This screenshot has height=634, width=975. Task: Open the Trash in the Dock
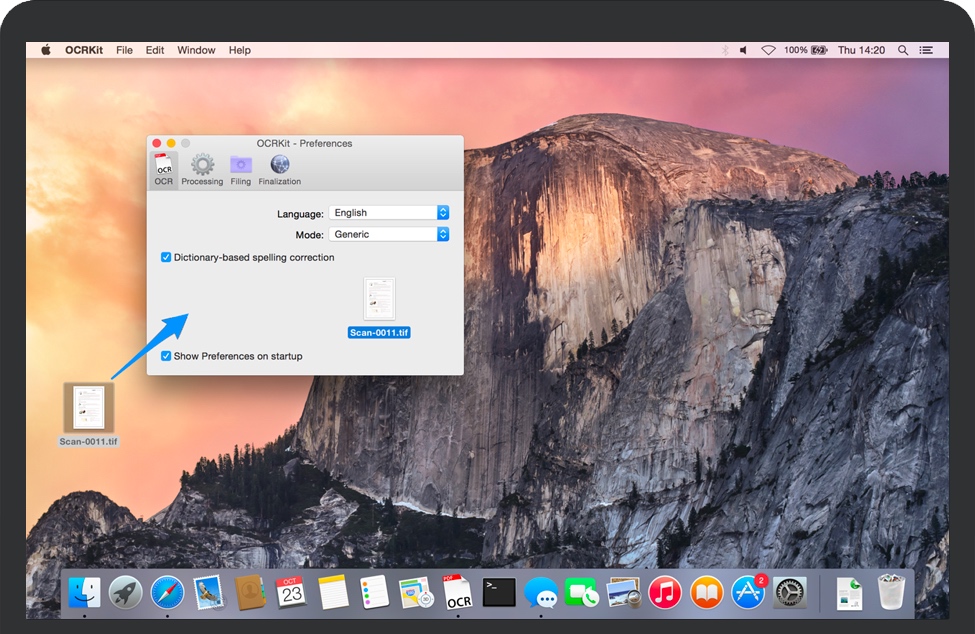click(890, 592)
